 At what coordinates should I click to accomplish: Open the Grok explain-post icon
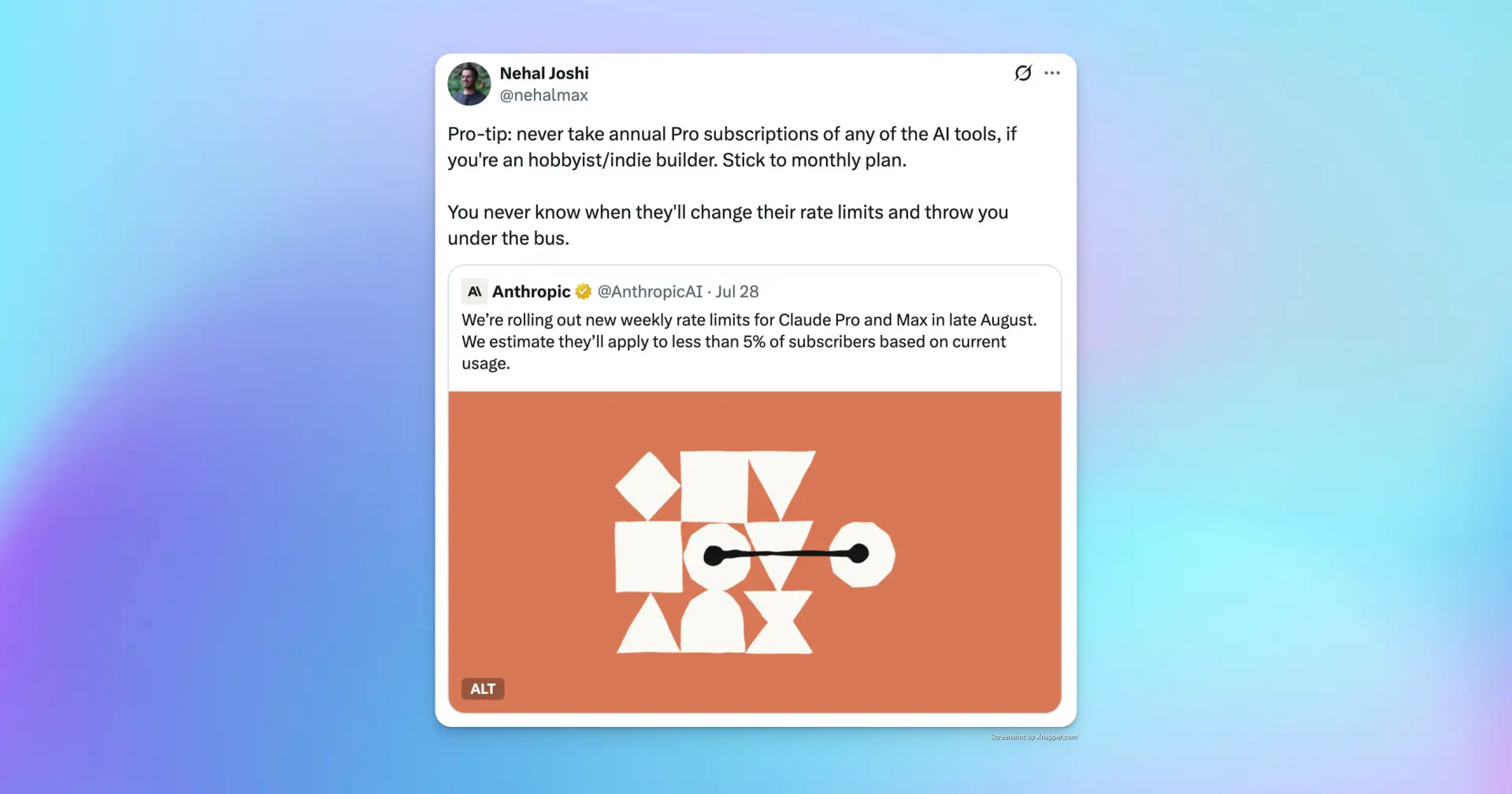pyautogui.click(x=1023, y=73)
